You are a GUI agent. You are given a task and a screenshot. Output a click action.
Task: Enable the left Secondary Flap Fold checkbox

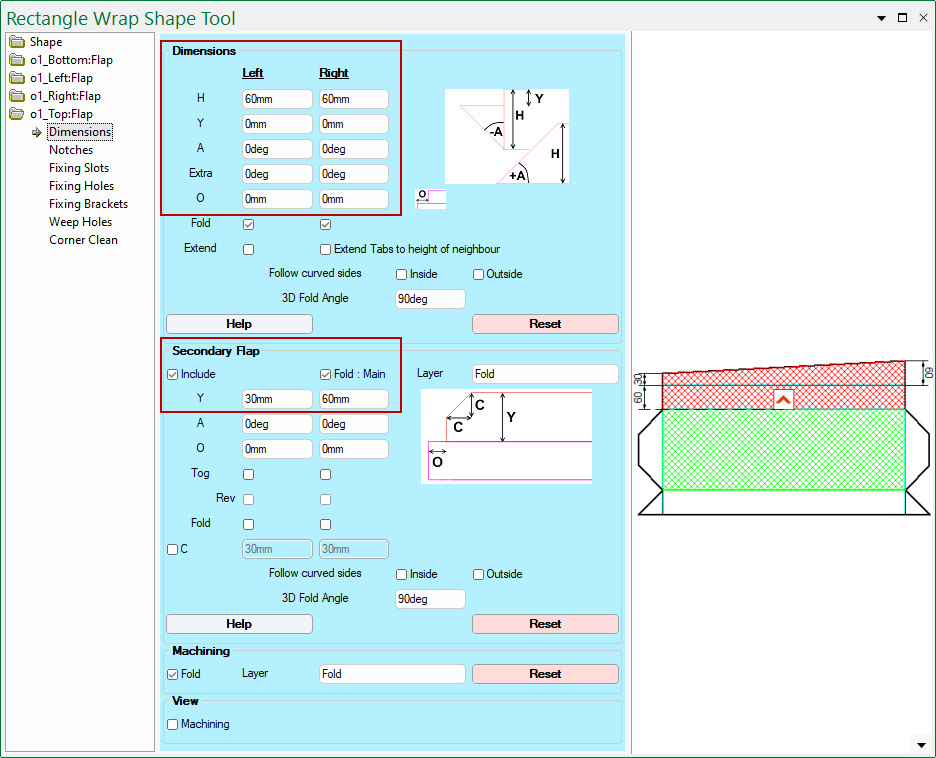[248, 525]
